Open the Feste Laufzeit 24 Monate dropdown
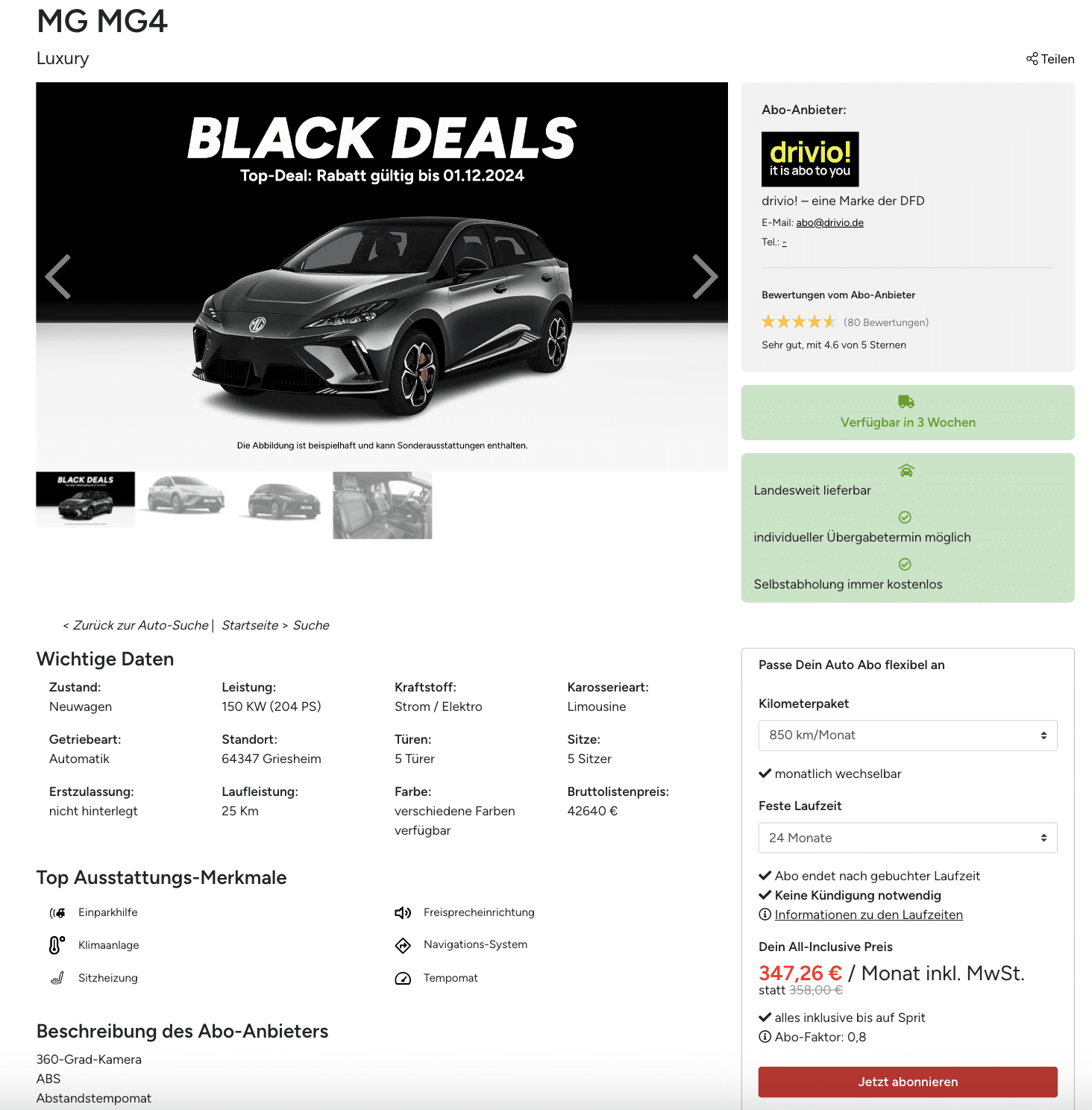 click(x=908, y=838)
